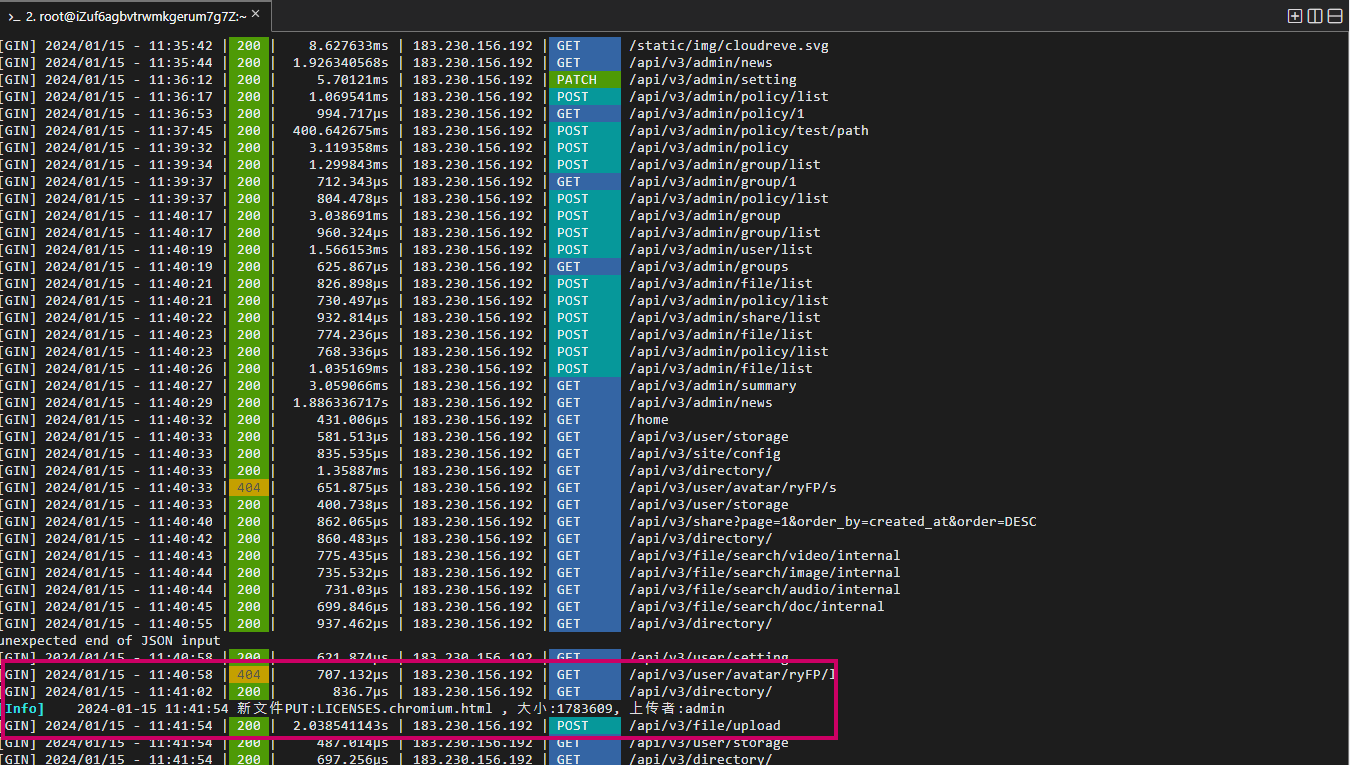
Task: Click the terminal prompt icon on the tab
Action: tap(14, 16)
